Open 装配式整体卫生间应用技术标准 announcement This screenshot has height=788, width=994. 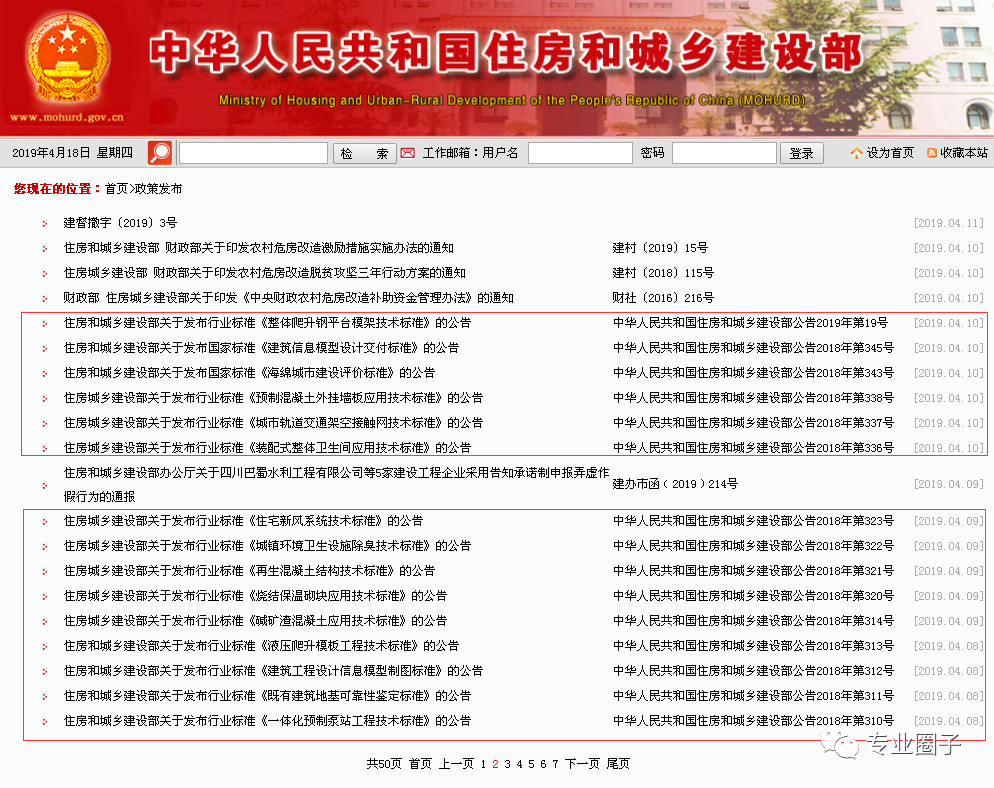tap(267, 448)
